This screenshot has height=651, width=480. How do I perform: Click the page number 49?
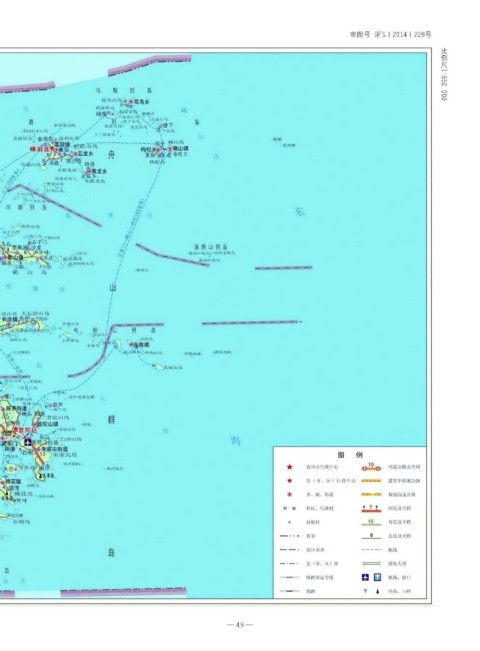coord(240,624)
